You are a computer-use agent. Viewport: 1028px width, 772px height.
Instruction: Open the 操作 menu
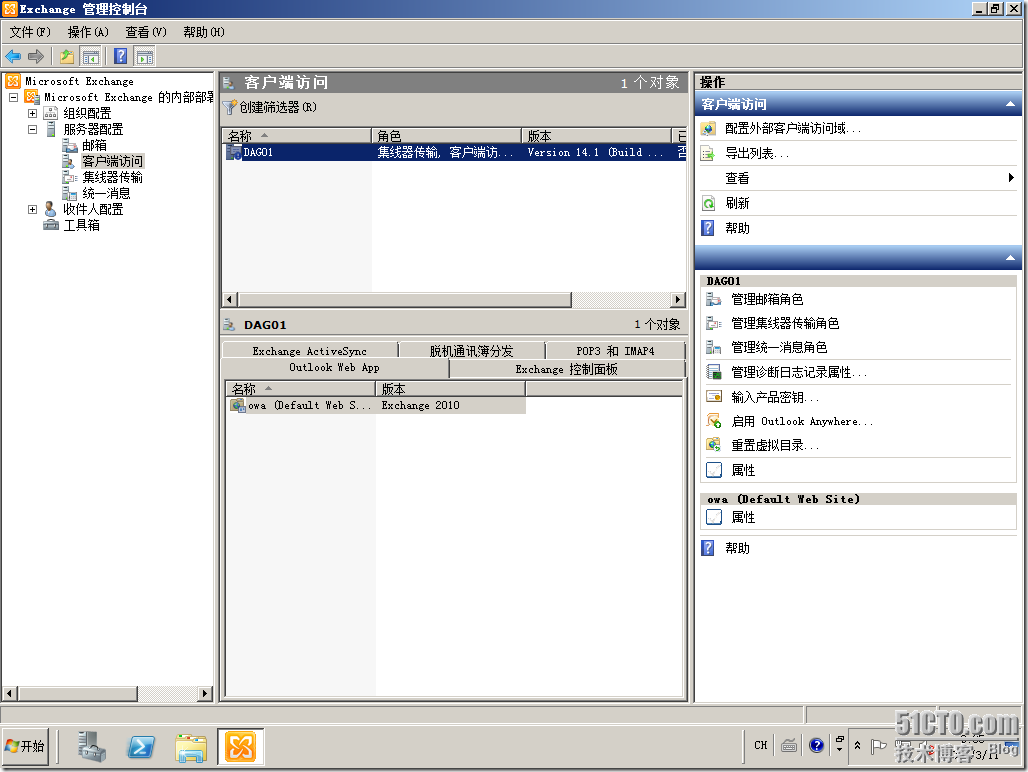[86, 32]
